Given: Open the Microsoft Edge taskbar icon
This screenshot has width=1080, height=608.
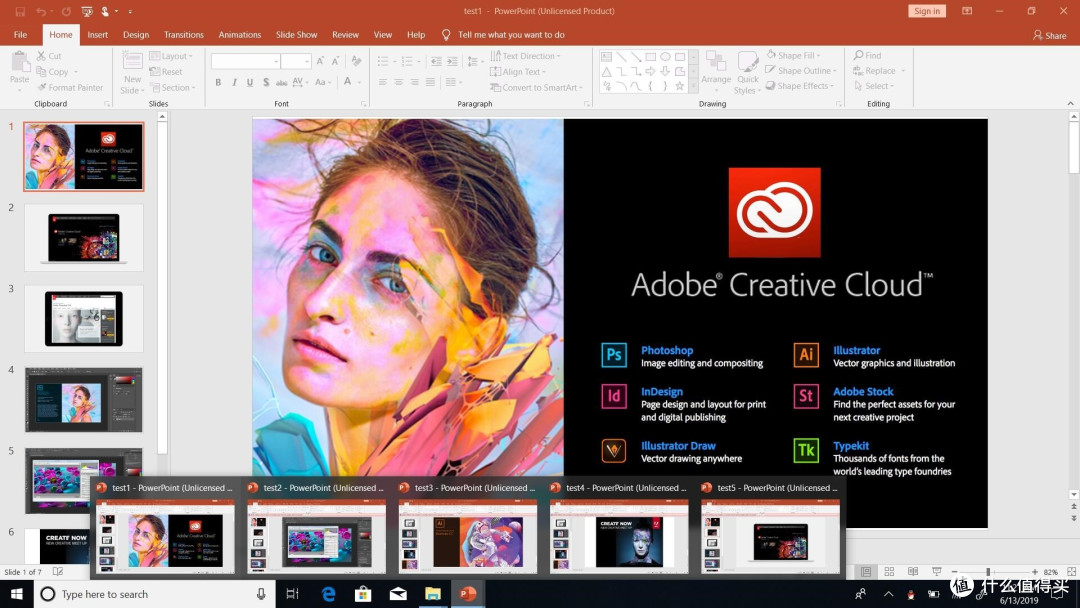Looking at the screenshot, I should 329,594.
